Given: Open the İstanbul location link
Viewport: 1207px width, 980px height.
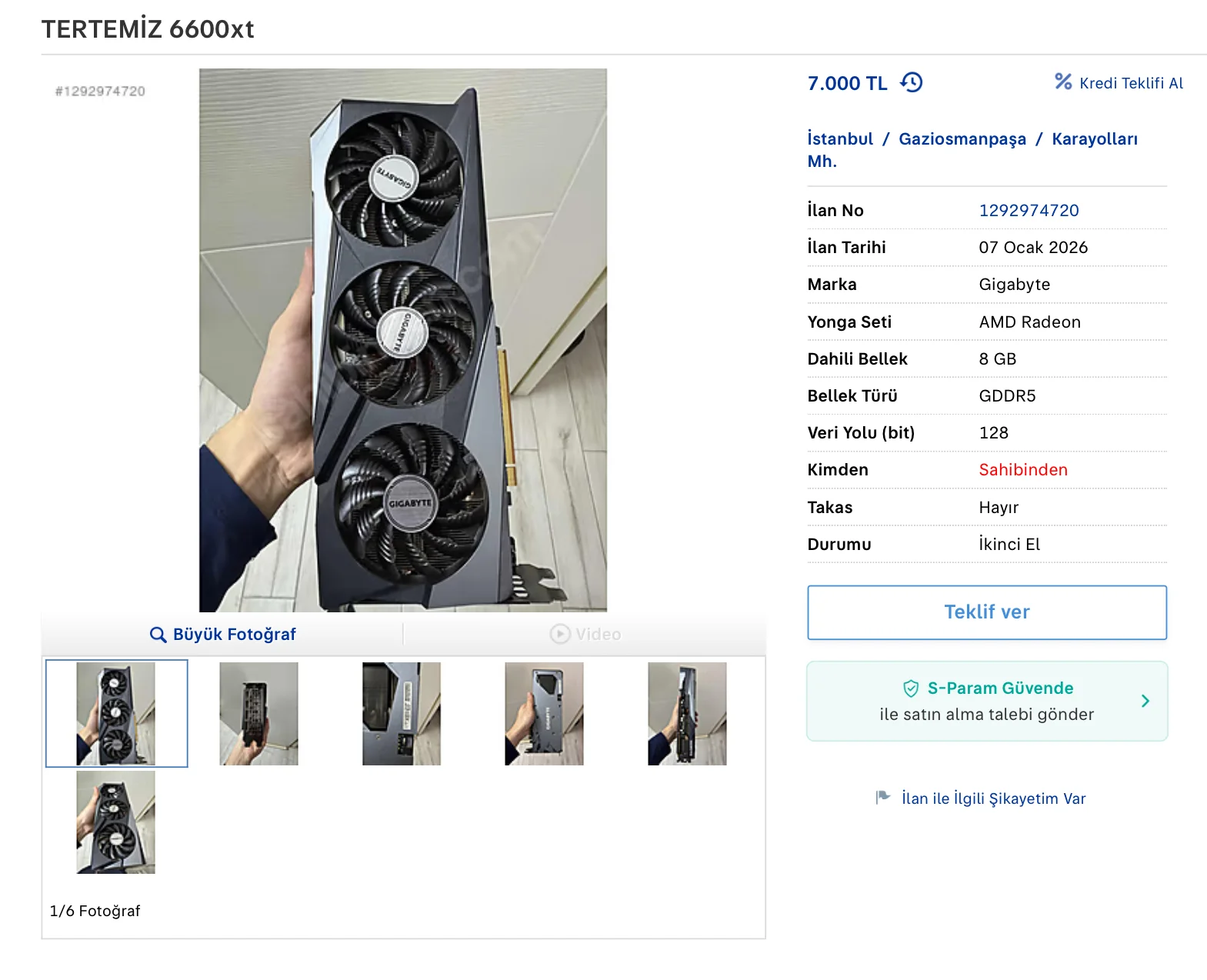Looking at the screenshot, I should click(x=840, y=139).
